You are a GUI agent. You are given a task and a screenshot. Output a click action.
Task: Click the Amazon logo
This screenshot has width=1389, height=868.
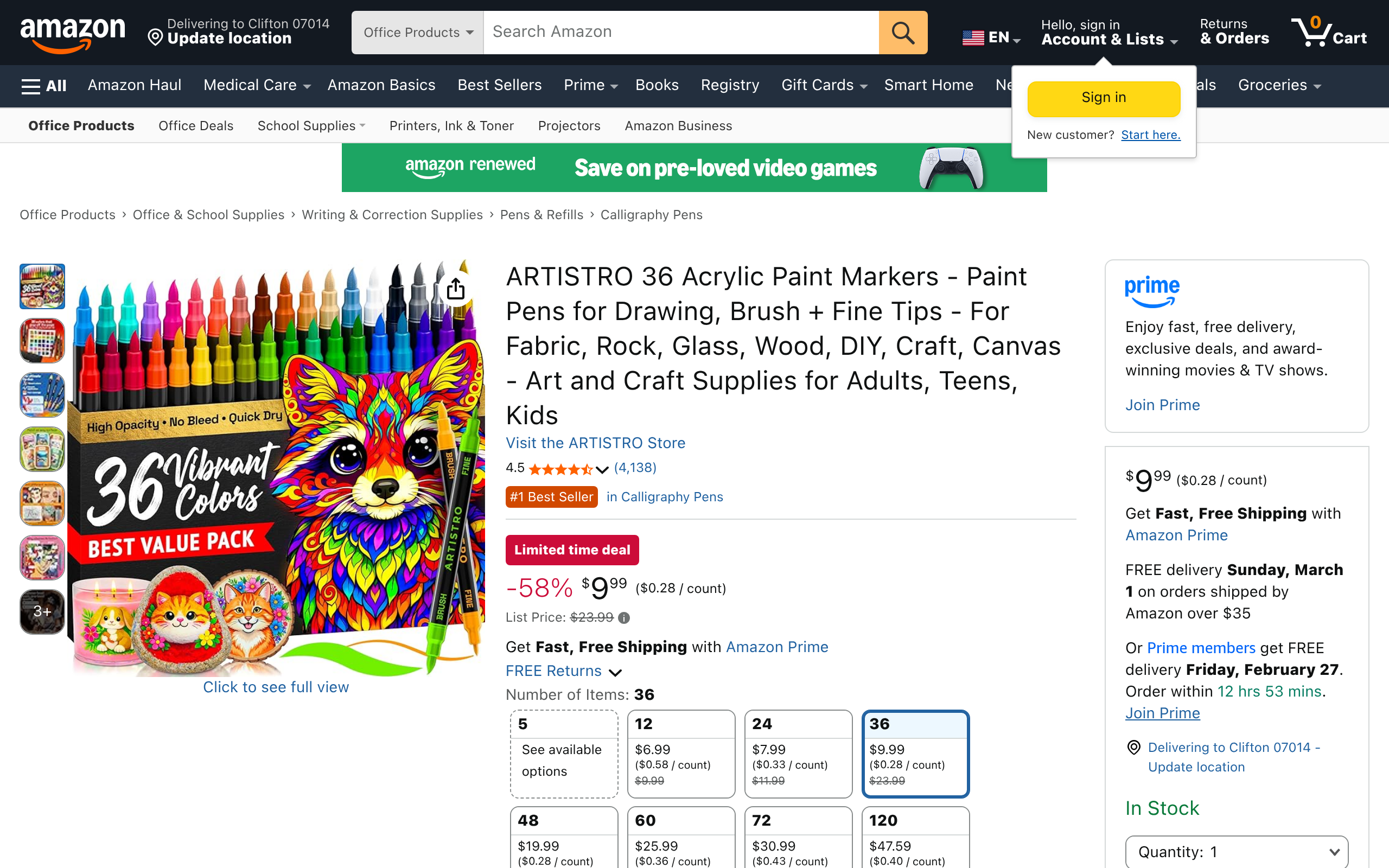tap(72, 33)
